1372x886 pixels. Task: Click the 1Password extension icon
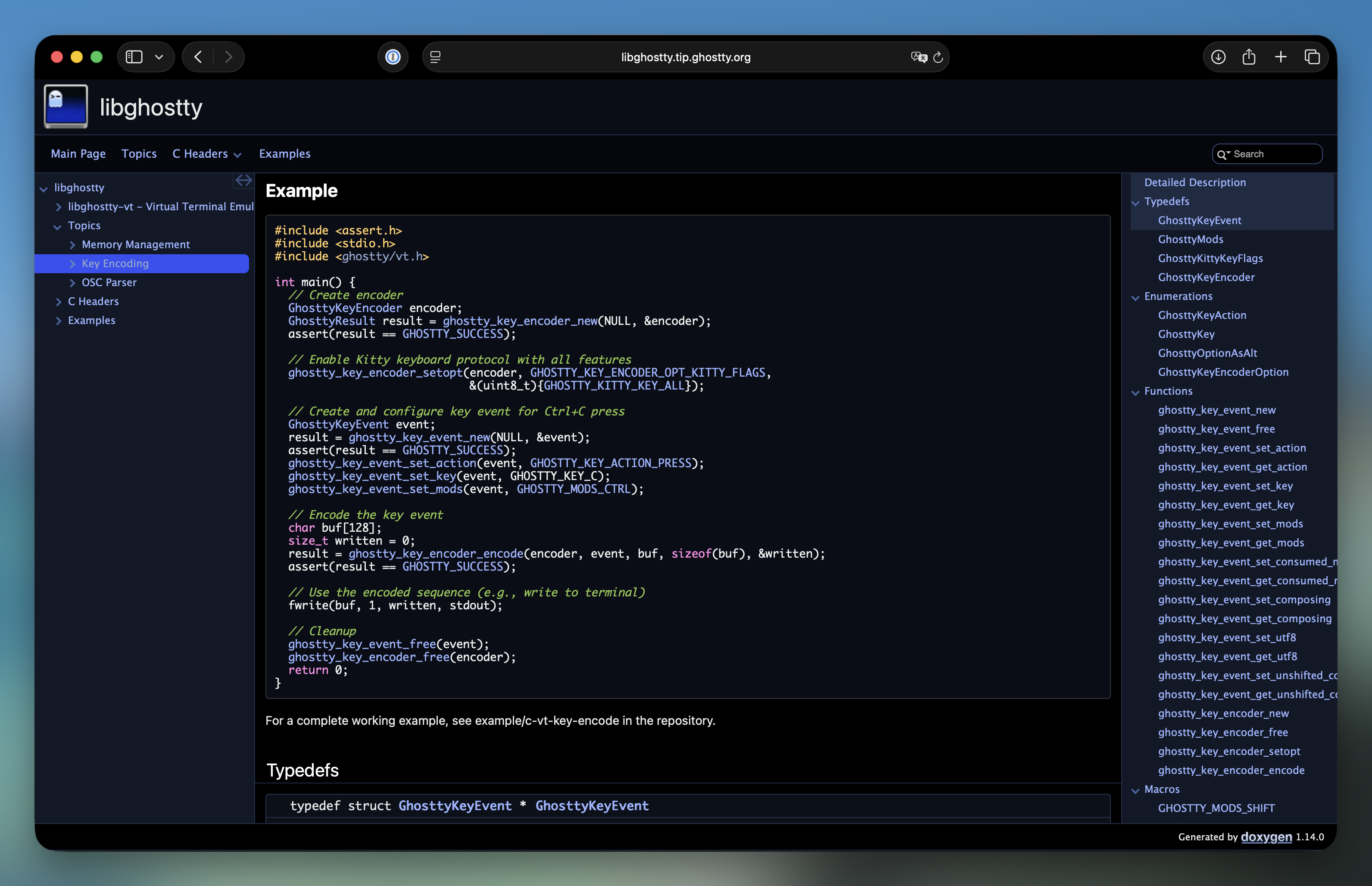tap(392, 57)
